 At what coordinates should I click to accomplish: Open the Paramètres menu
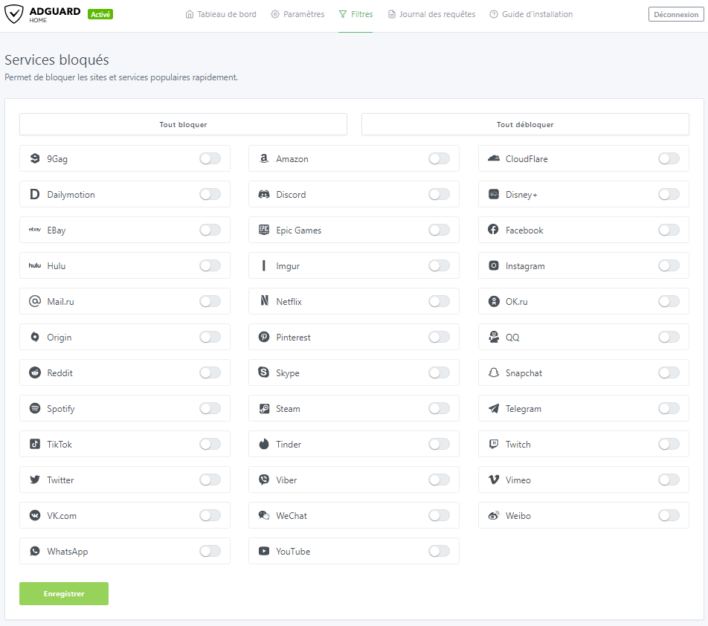pyautogui.click(x=297, y=15)
